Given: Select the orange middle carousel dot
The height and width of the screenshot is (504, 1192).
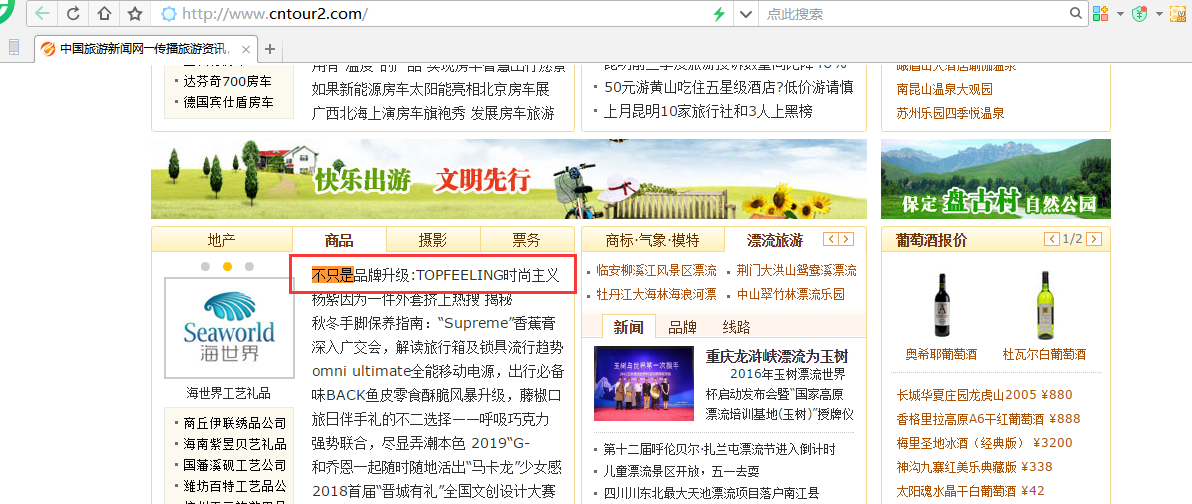Looking at the screenshot, I should (x=227, y=267).
